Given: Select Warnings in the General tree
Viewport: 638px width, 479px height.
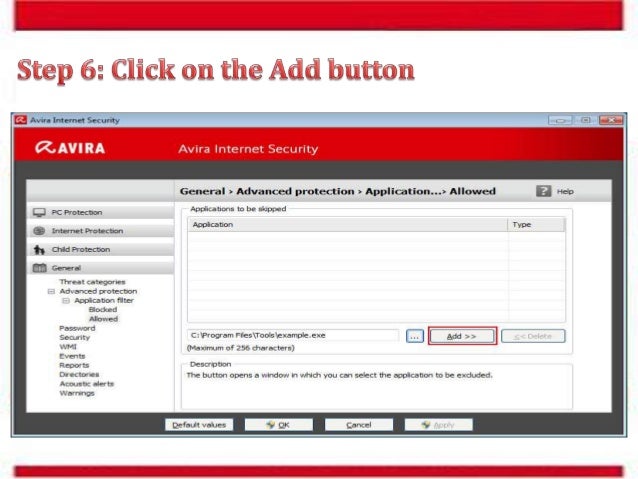Looking at the screenshot, I should pyautogui.click(x=76, y=393).
